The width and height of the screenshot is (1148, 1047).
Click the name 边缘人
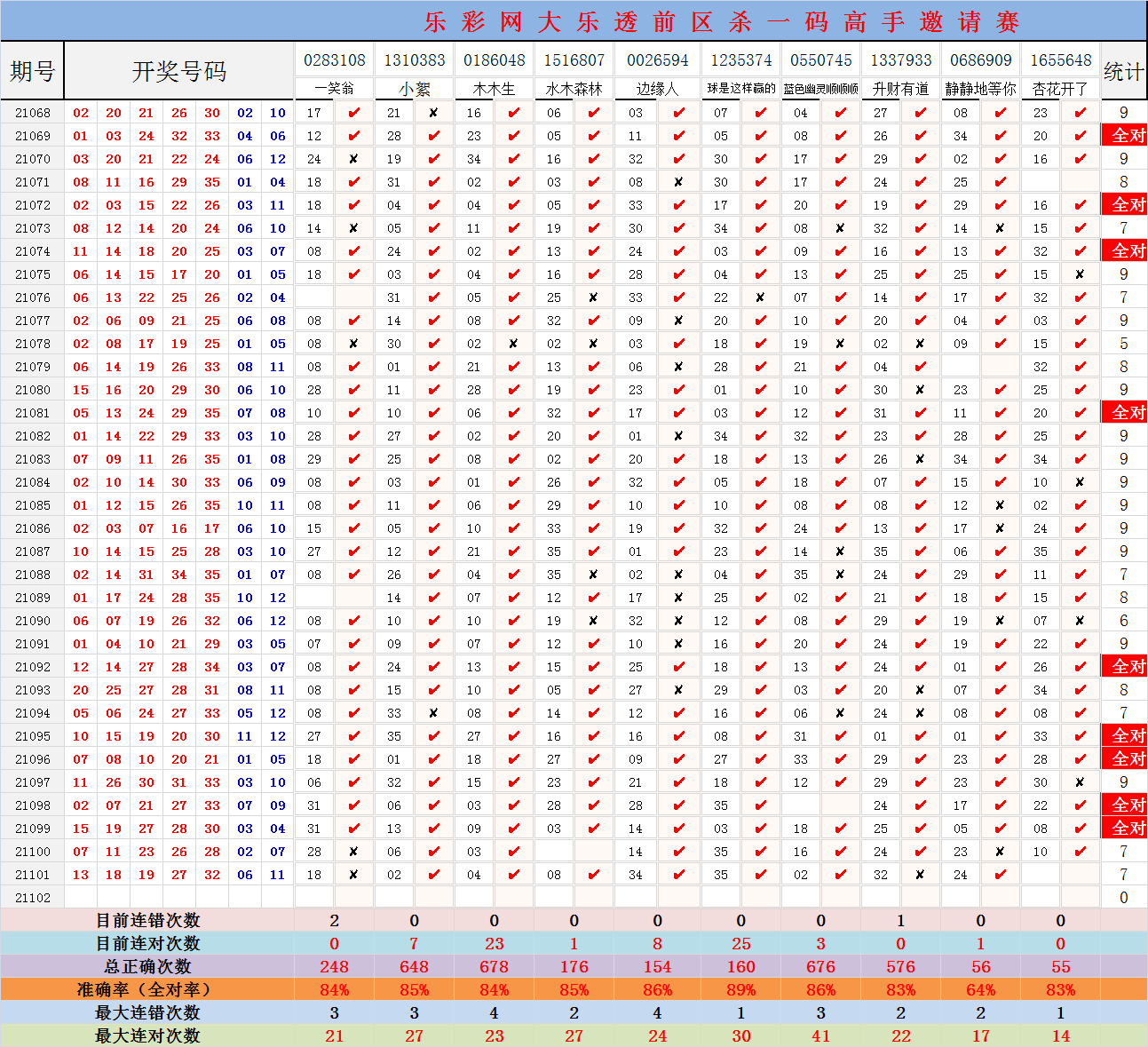(x=657, y=89)
